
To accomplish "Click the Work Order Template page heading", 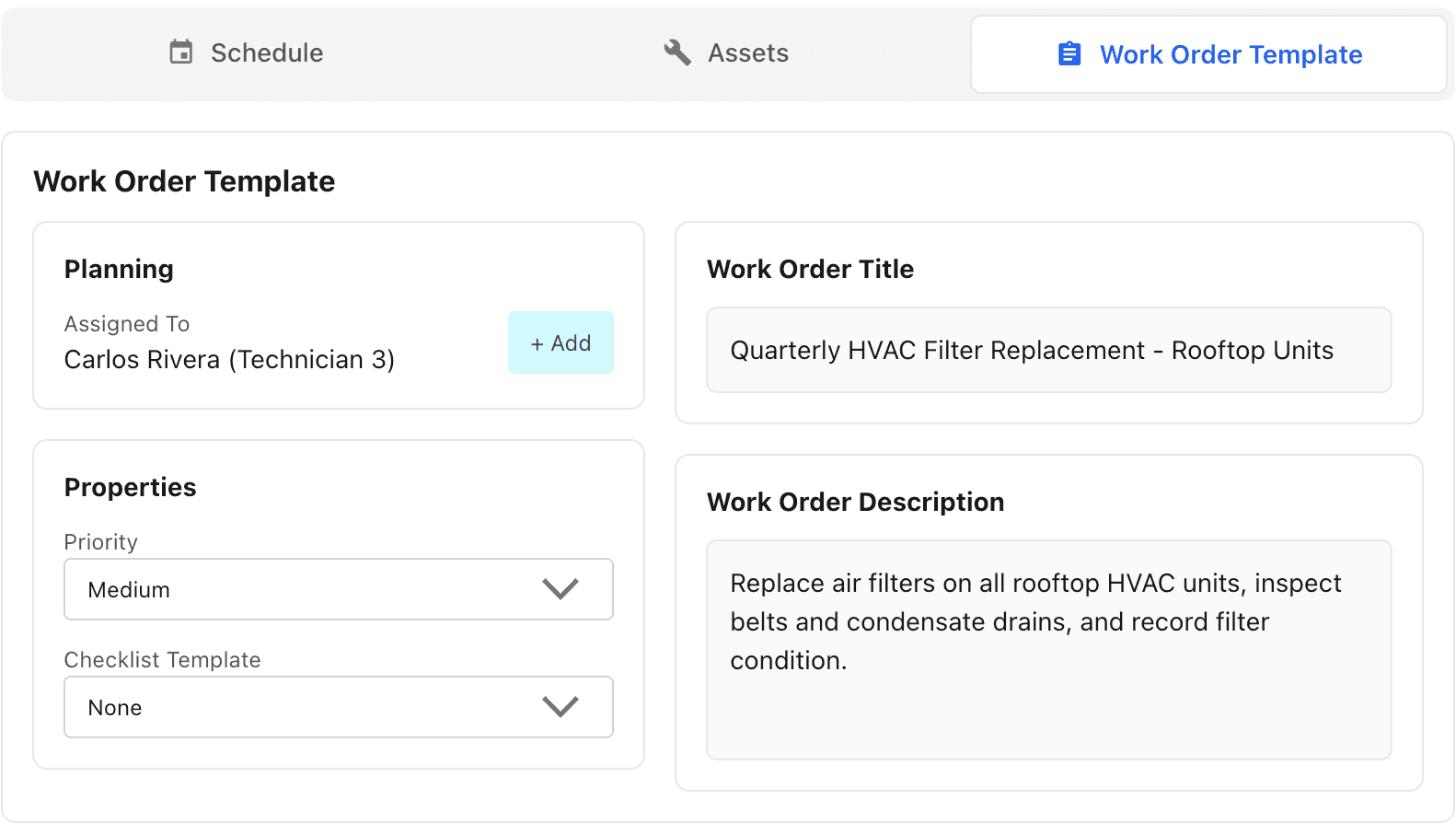I will click(184, 181).
